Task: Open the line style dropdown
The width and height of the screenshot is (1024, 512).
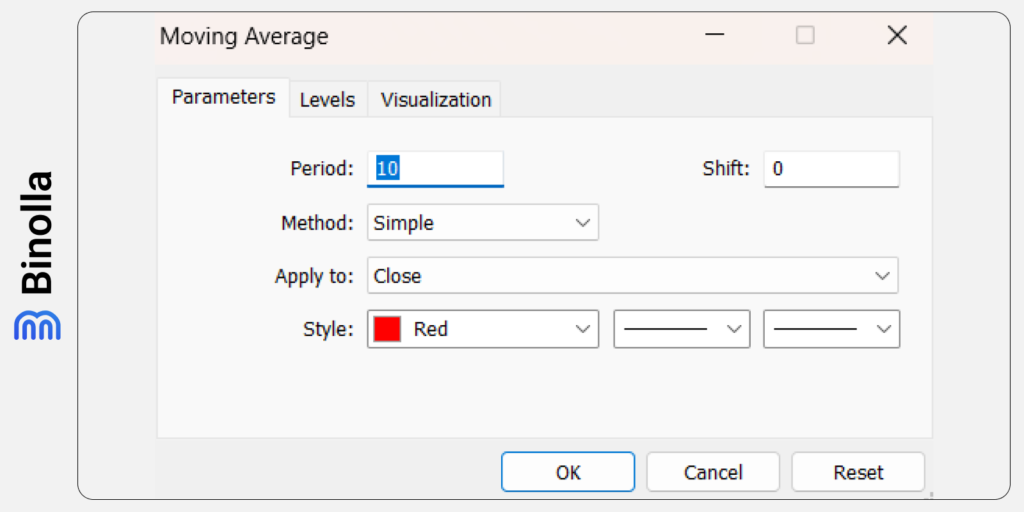Action: (x=681, y=329)
